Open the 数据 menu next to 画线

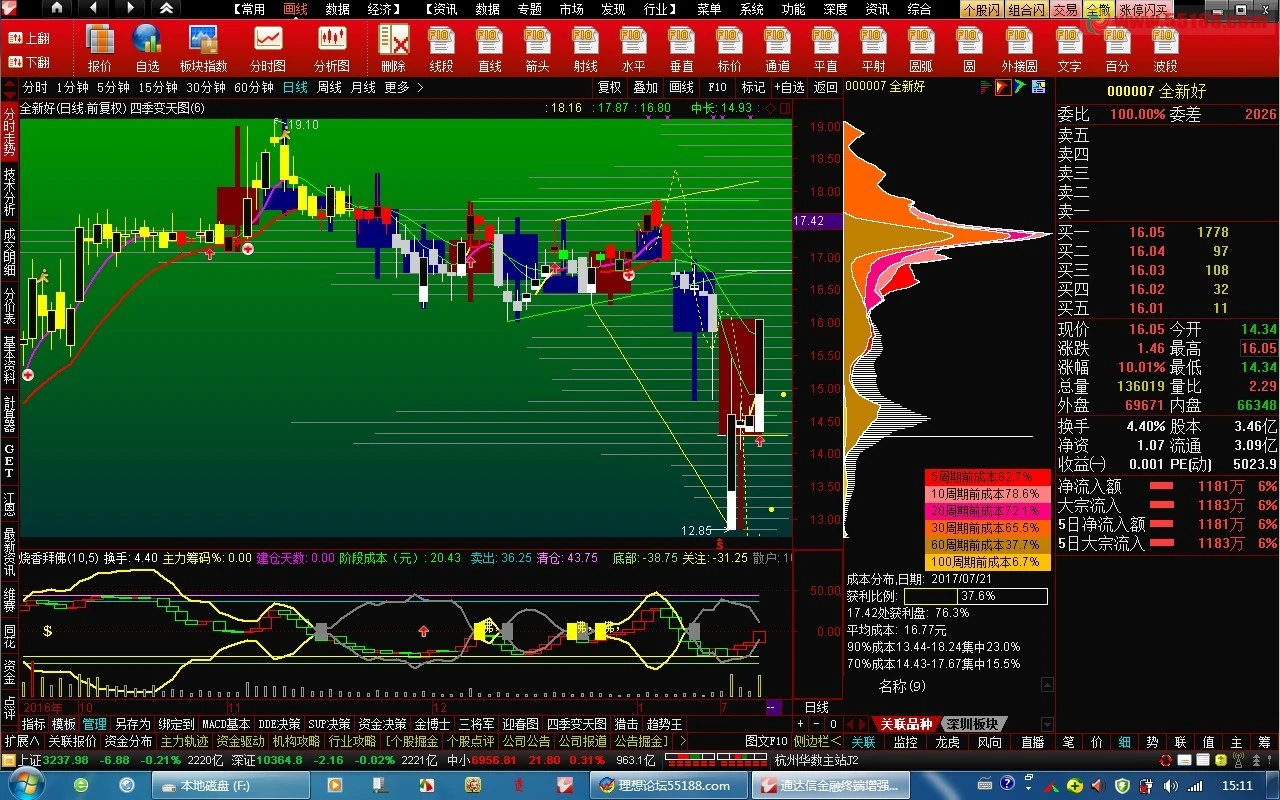[337, 9]
